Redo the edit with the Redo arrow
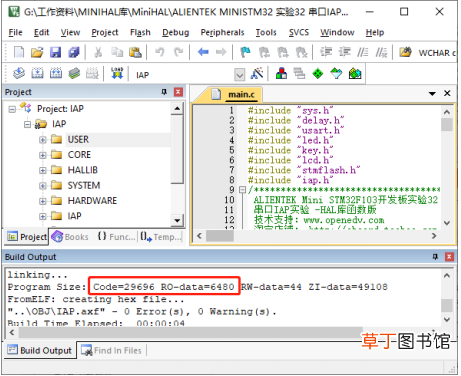The height and width of the screenshot is (376, 461). pyautogui.click(x=179, y=52)
